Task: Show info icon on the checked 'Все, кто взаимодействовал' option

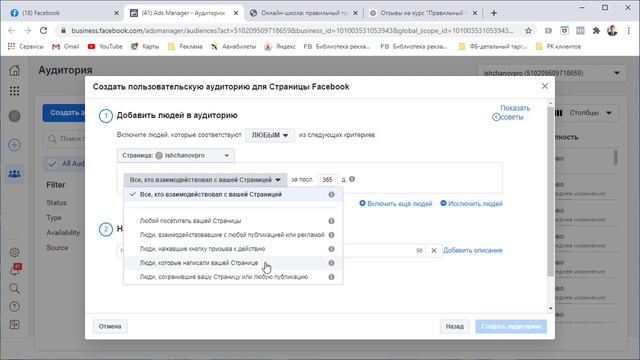Action: tap(331, 195)
